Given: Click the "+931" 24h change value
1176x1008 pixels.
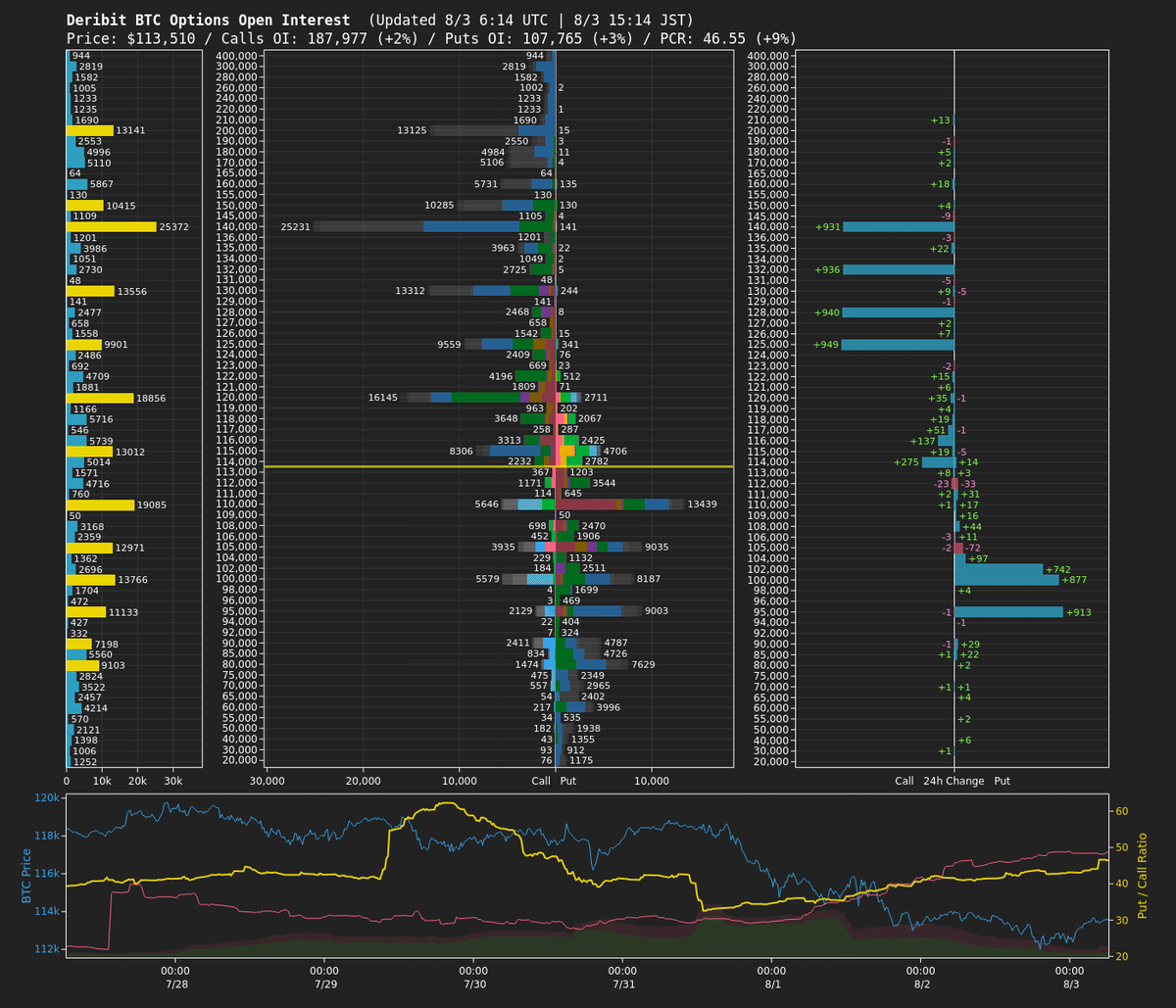Looking at the screenshot, I should coord(827,226).
